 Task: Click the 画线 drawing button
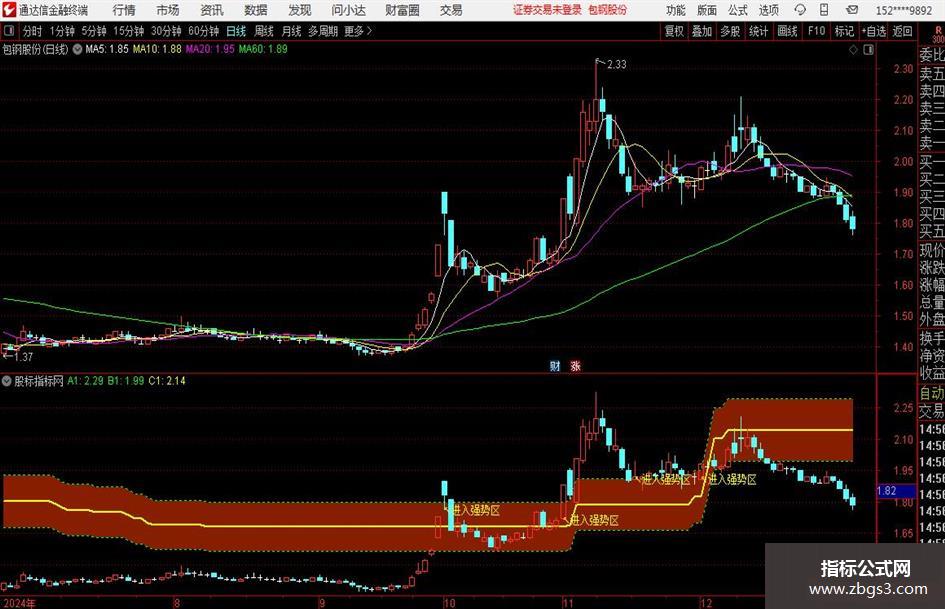(787, 31)
